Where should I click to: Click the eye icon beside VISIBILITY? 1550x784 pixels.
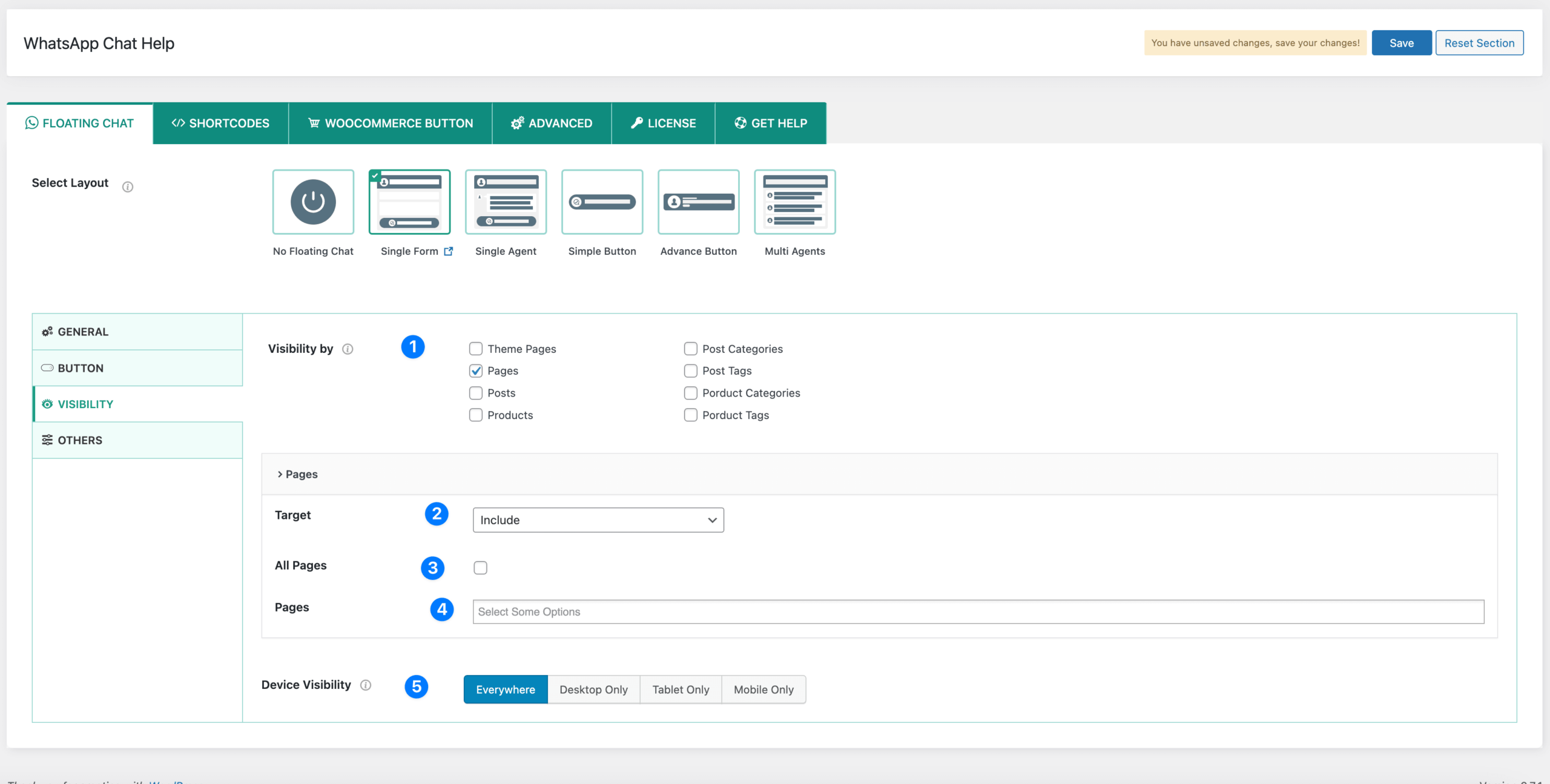click(47, 404)
